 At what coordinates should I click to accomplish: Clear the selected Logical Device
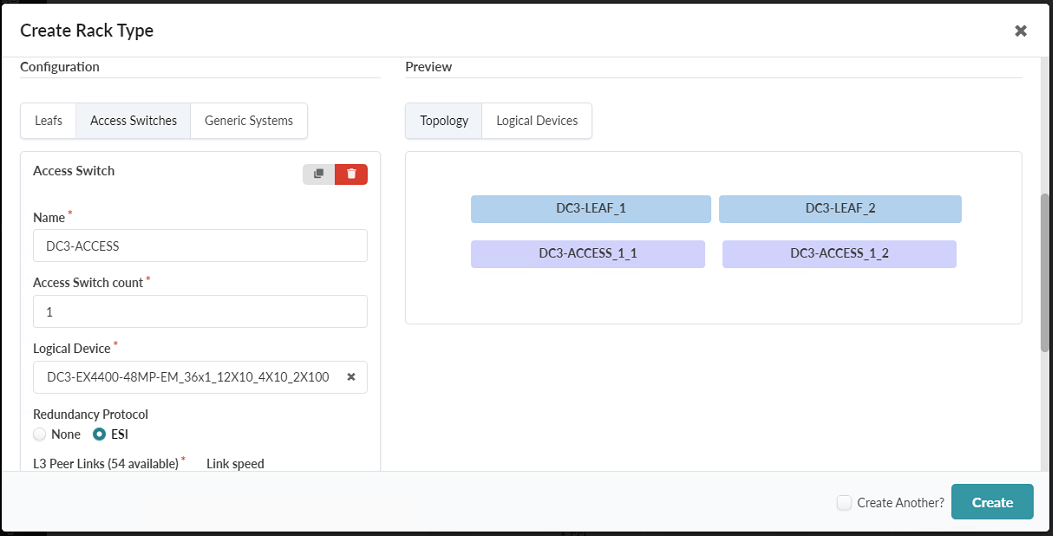click(x=351, y=377)
